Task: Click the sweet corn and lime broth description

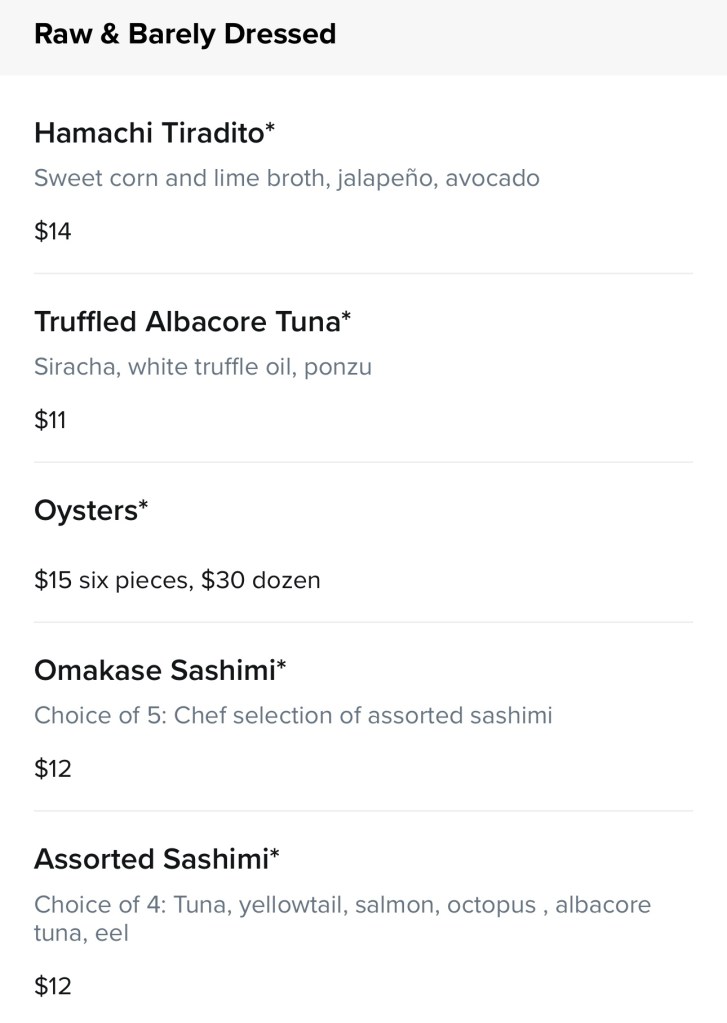Action: 287,179
